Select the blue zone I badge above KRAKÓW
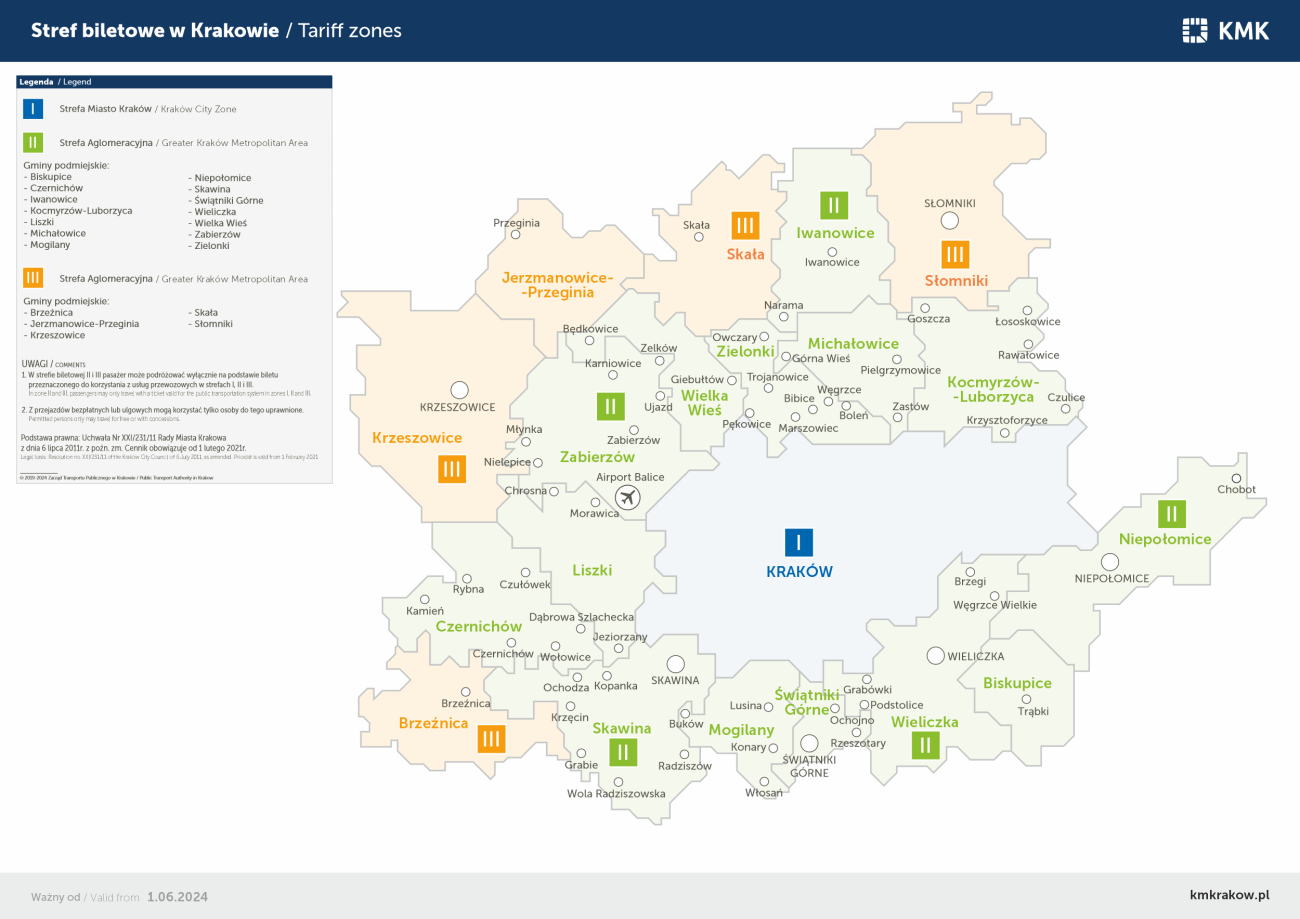 [x=798, y=542]
